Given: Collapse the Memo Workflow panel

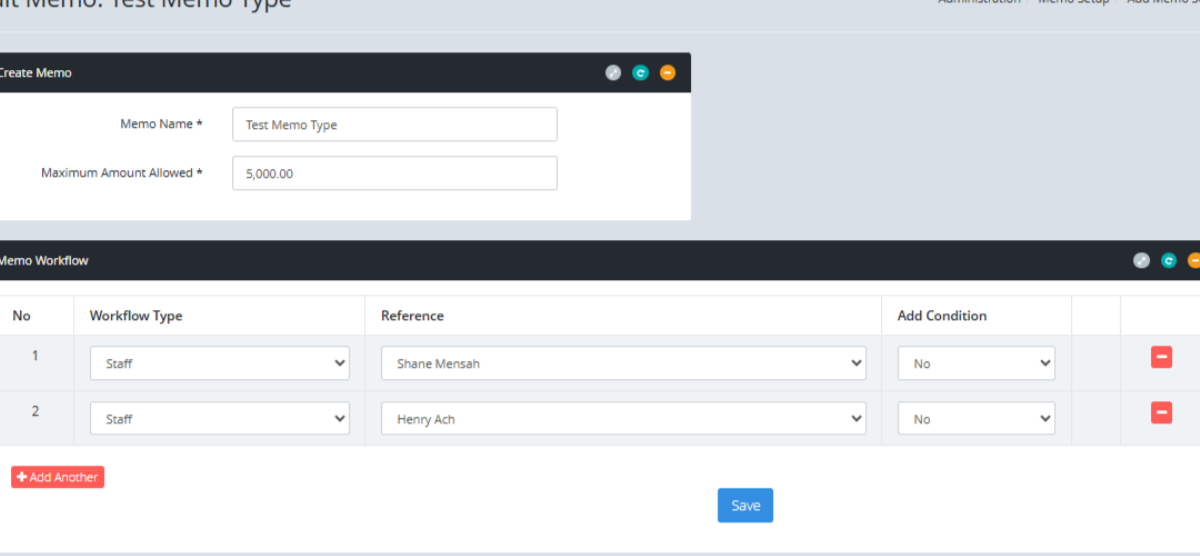Looking at the screenshot, I should click(x=1194, y=261).
